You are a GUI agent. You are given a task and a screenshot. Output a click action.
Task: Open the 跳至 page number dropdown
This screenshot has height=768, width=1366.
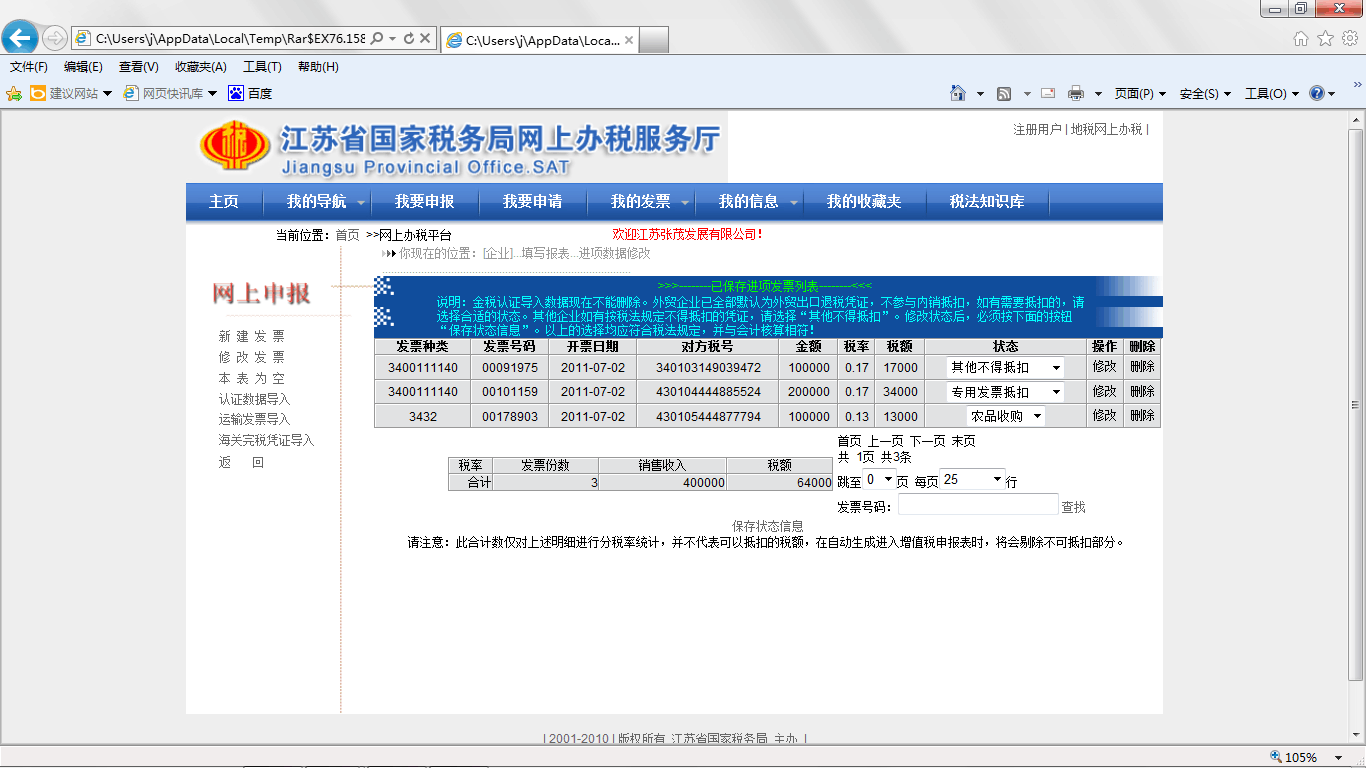click(880, 480)
